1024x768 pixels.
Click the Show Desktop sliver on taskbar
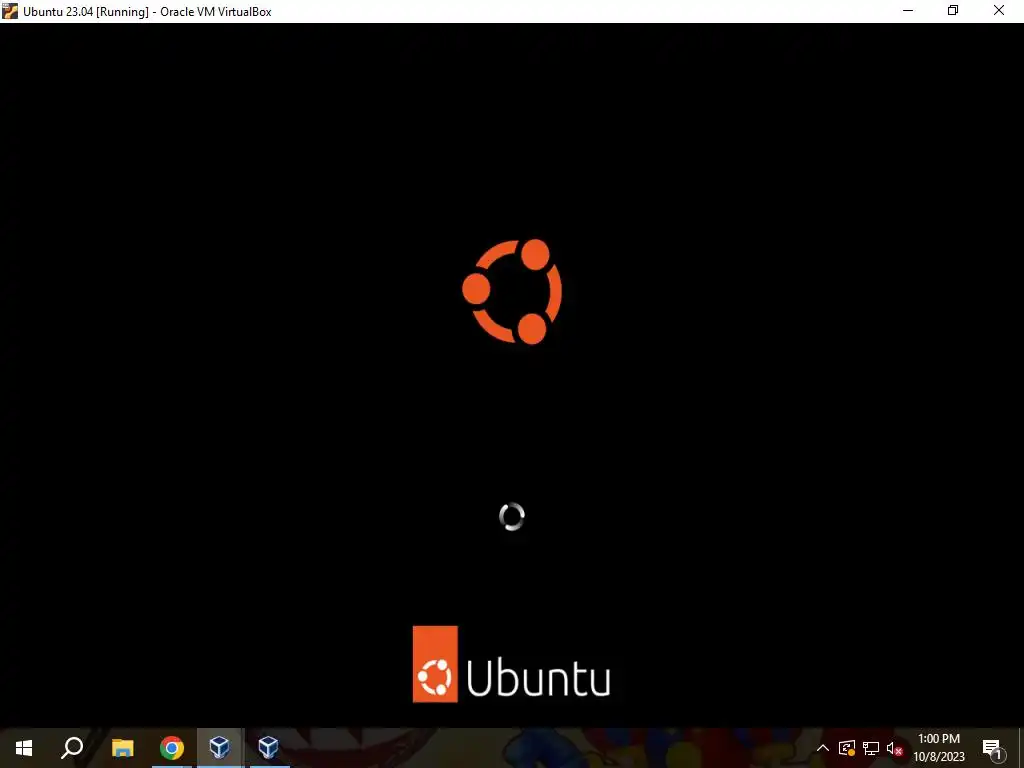[1021, 748]
